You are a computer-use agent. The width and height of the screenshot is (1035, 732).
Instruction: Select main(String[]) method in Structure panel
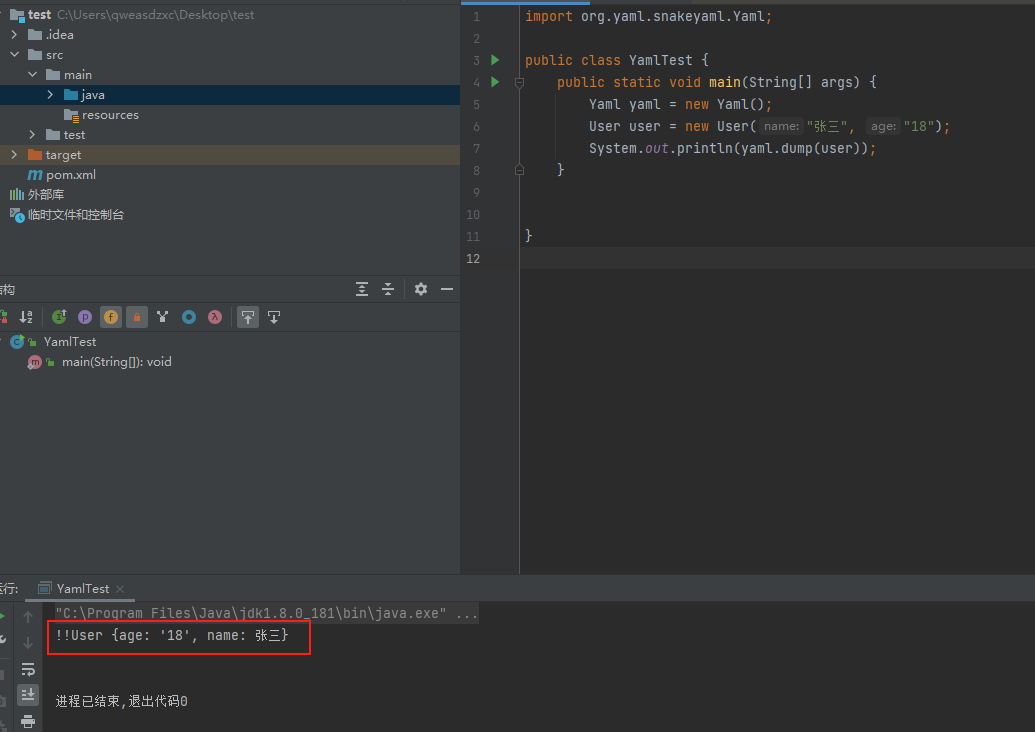pos(116,362)
